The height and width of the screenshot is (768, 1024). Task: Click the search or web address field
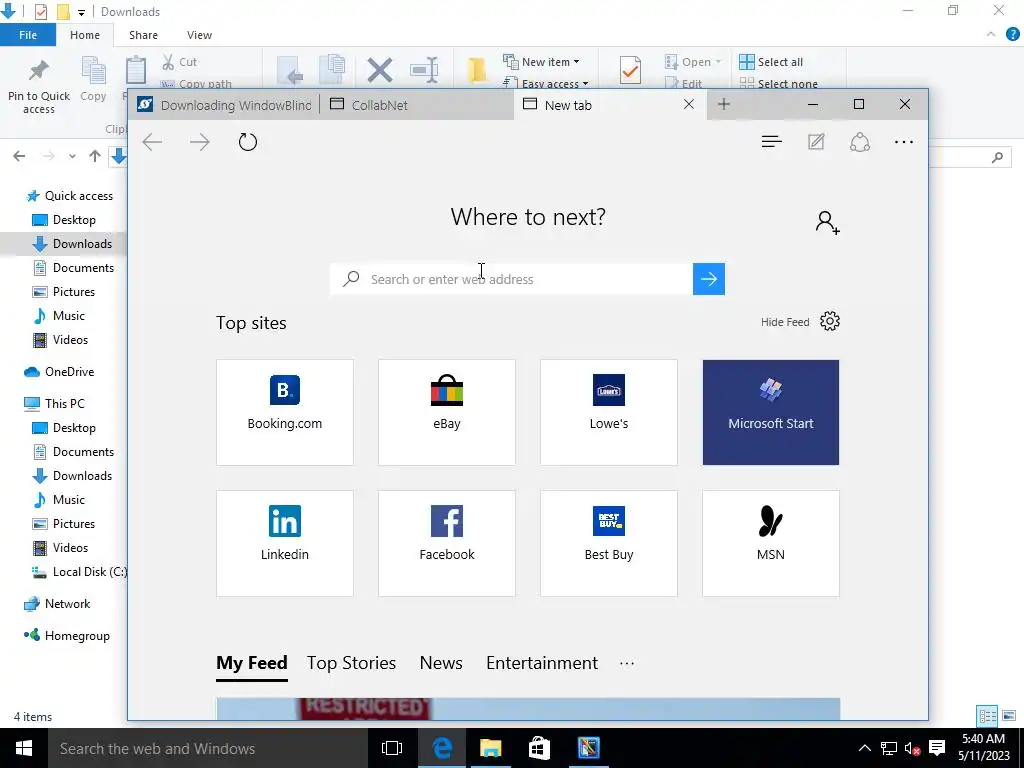pos(511,280)
